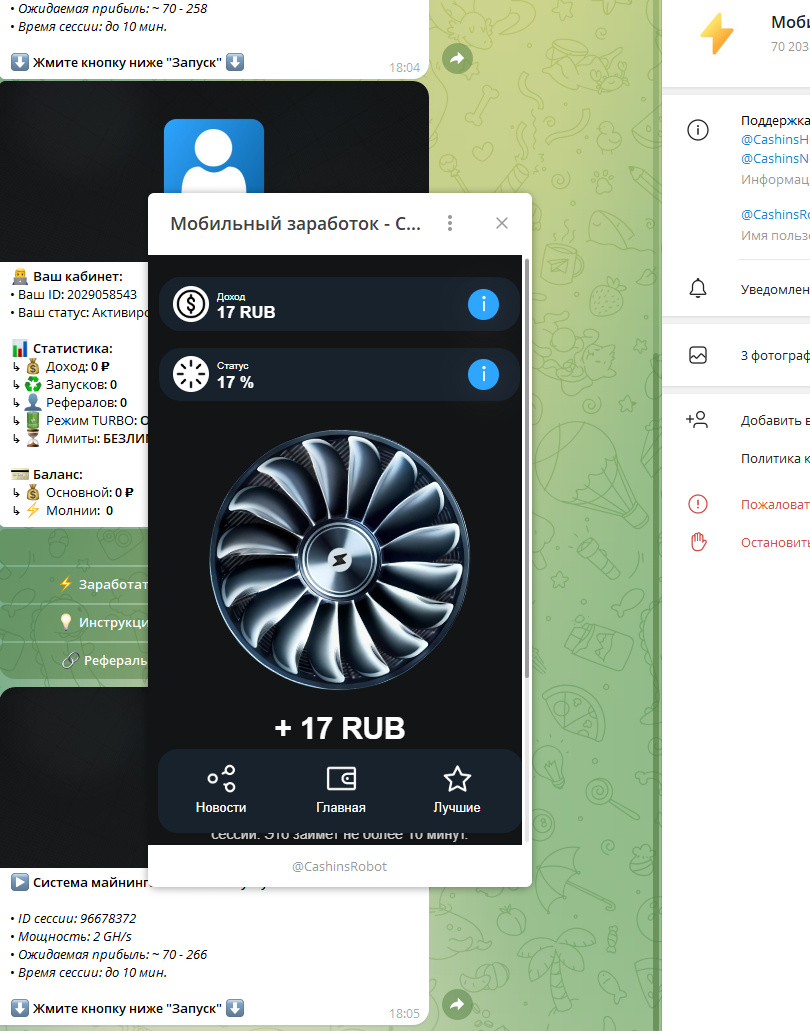Click the @CashinsRobot label in mini app footer
The height and width of the screenshot is (1031, 810).
[339, 867]
